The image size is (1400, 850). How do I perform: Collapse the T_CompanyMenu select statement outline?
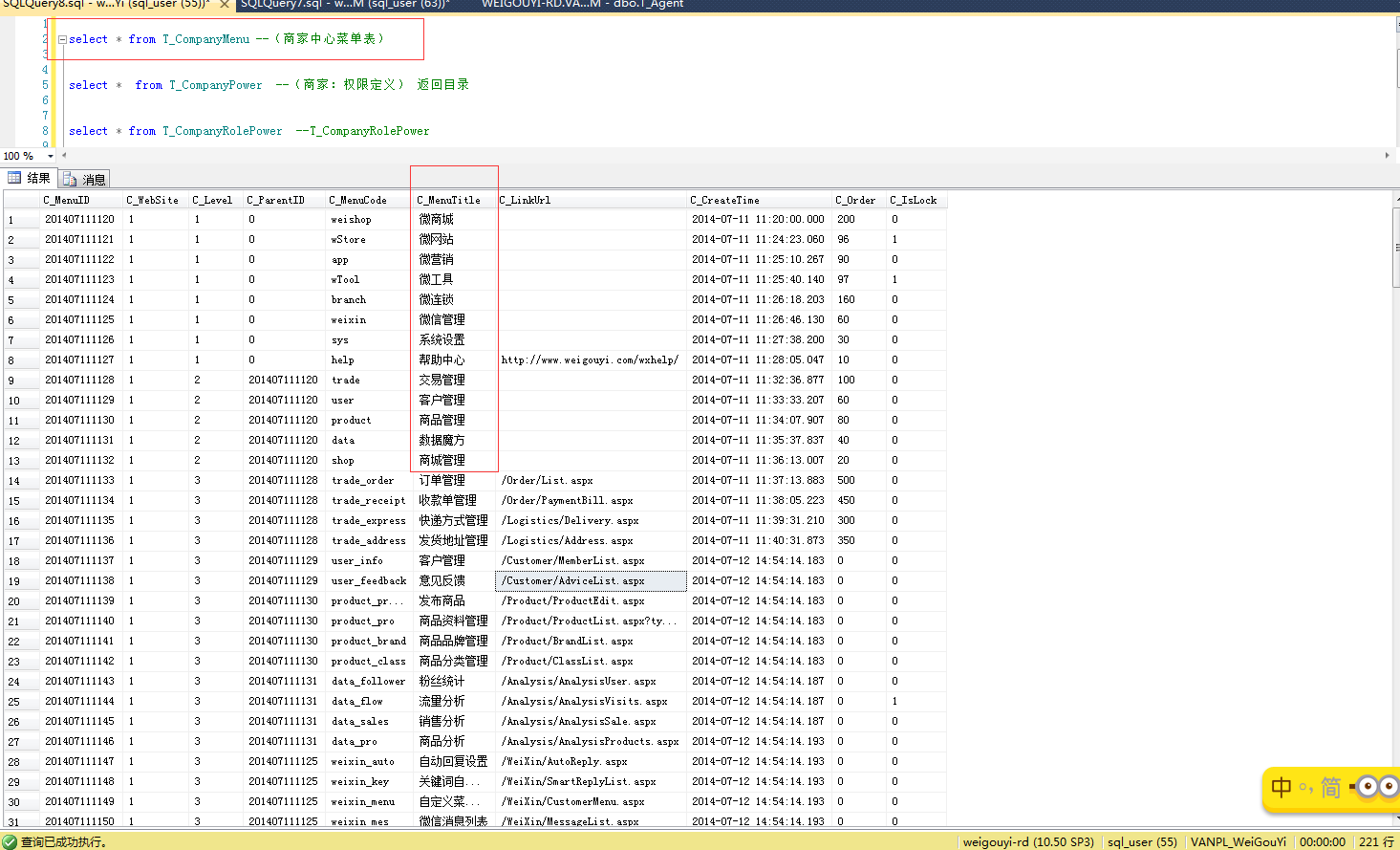tap(62, 40)
